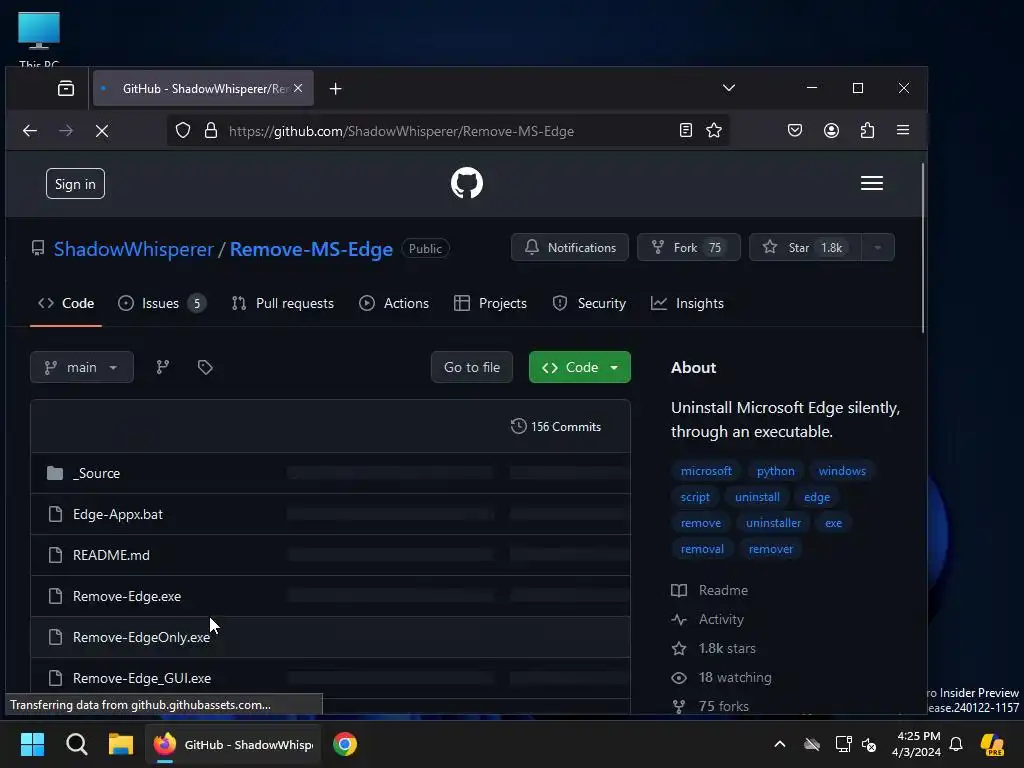Close the GitHub ShadowWhisperer tab
This screenshot has height=768, width=1024.
(x=298, y=88)
